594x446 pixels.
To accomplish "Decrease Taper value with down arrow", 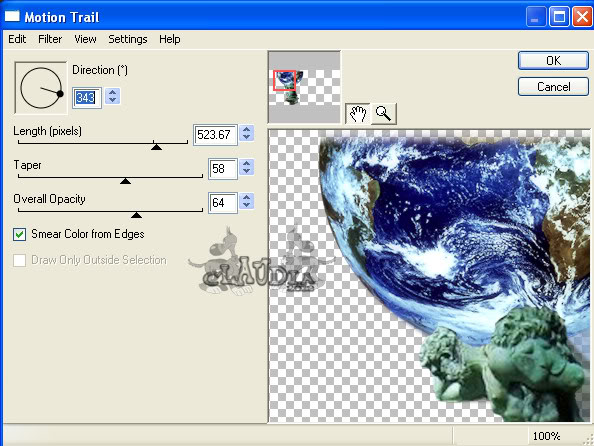I will 247,171.
